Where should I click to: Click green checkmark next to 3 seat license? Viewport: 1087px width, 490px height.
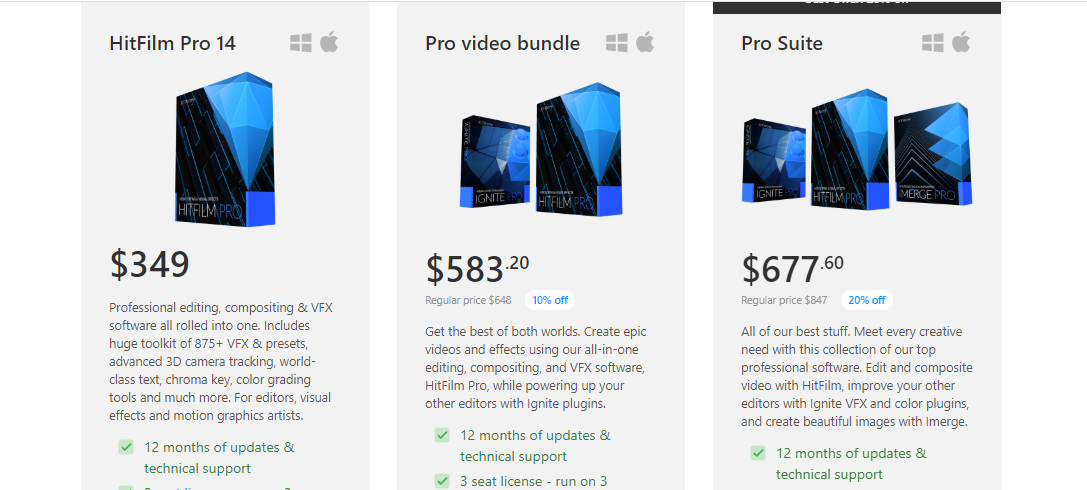pyautogui.click(x=442, y=480)
